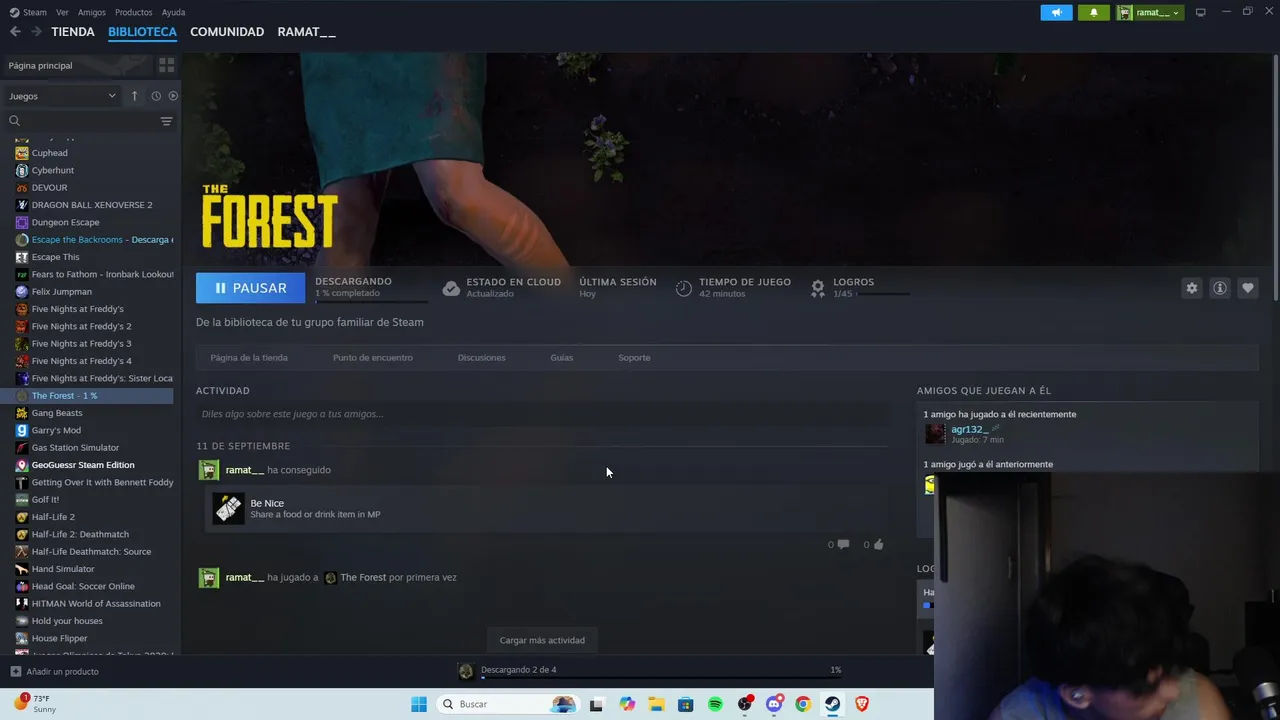Open The Forest link in activity feed
This screenshot has width=1280, height=720.
point(363,577)
